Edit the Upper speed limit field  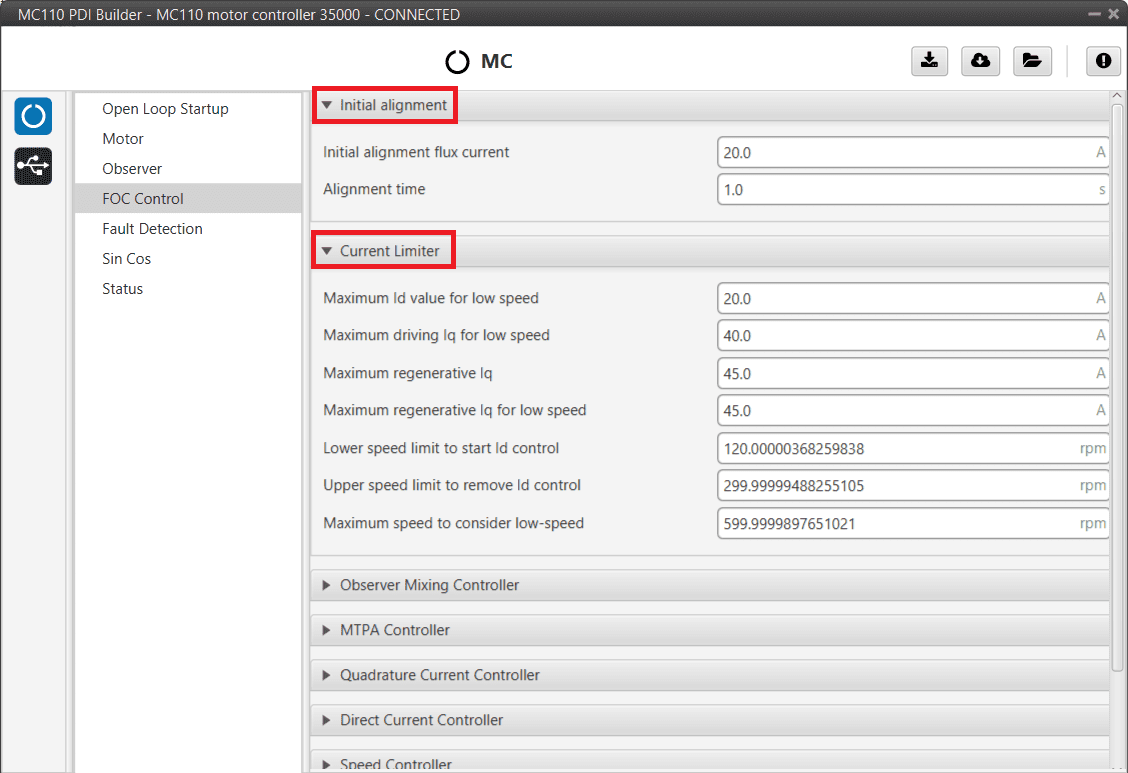(912, 485)
